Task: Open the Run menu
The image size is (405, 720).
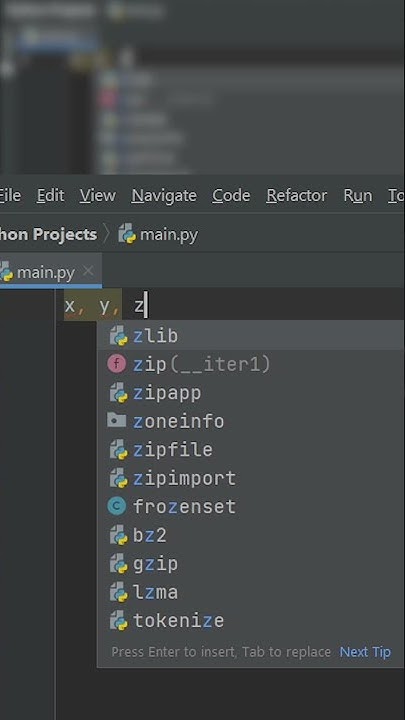Action: (358, 196)
